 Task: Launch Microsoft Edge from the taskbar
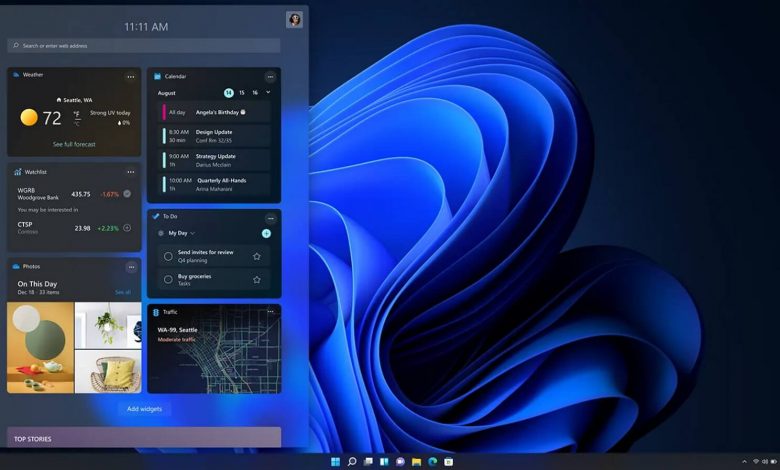[432, 462]
